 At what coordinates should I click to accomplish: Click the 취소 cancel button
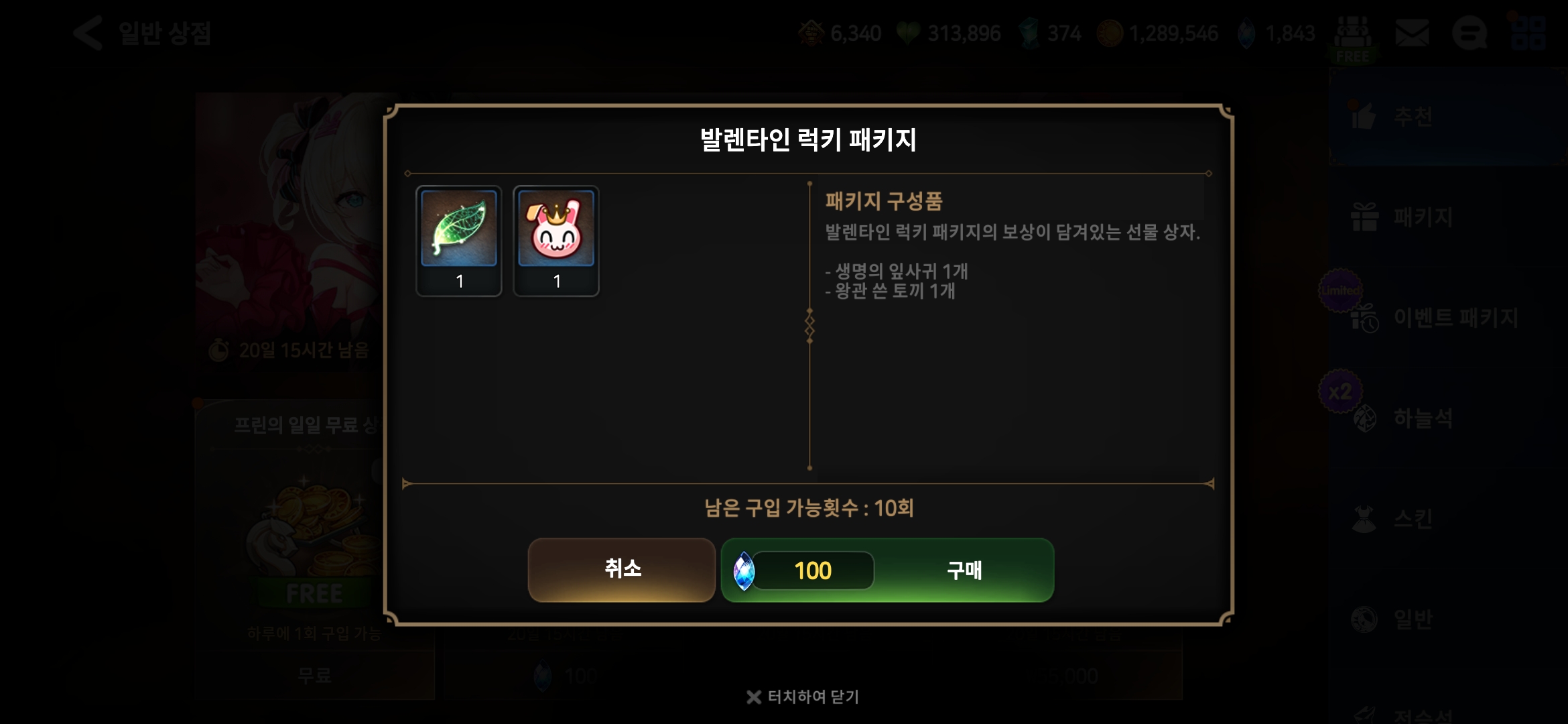point(622,570)
